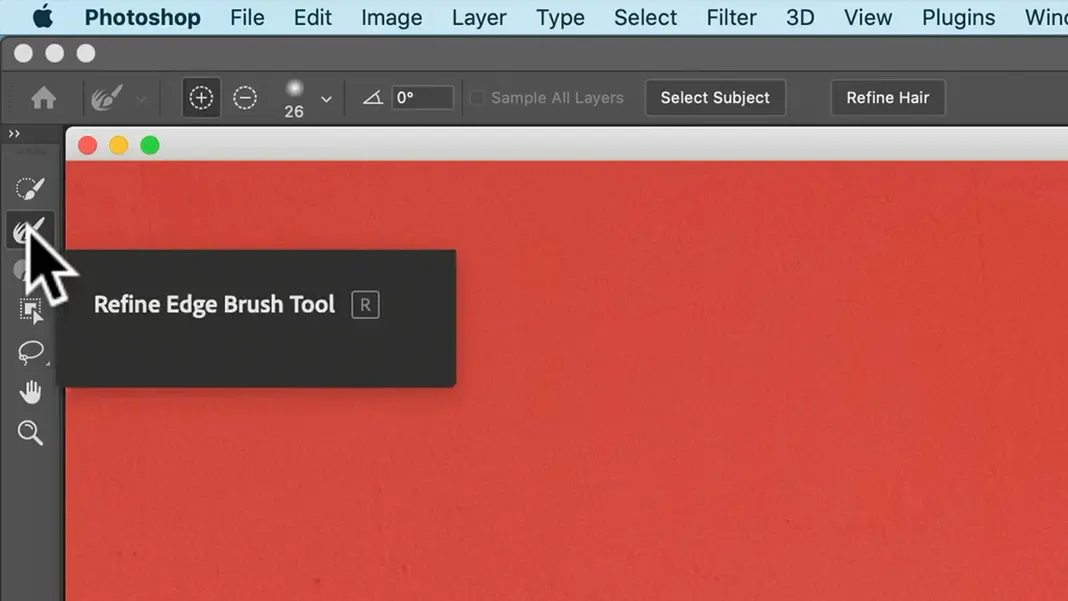Click the brush angle field showing 0°
1068x601 pixels.
[x=422, y=97]
